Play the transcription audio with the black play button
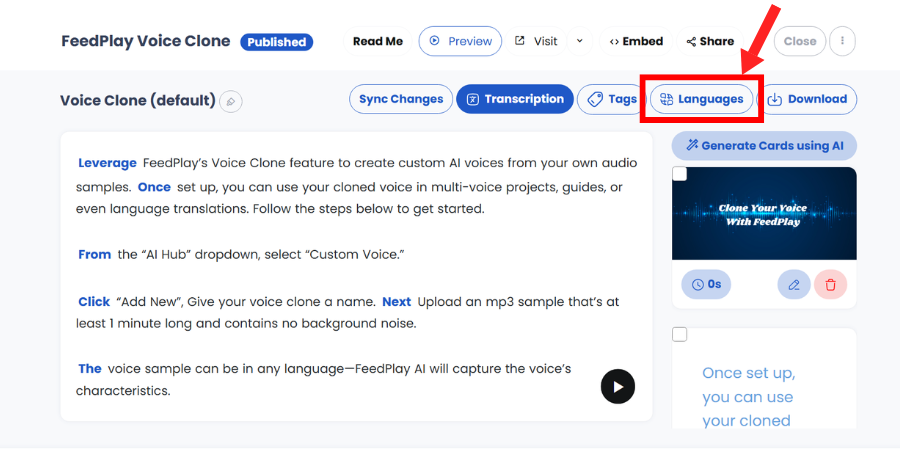 tap(618, 387)
